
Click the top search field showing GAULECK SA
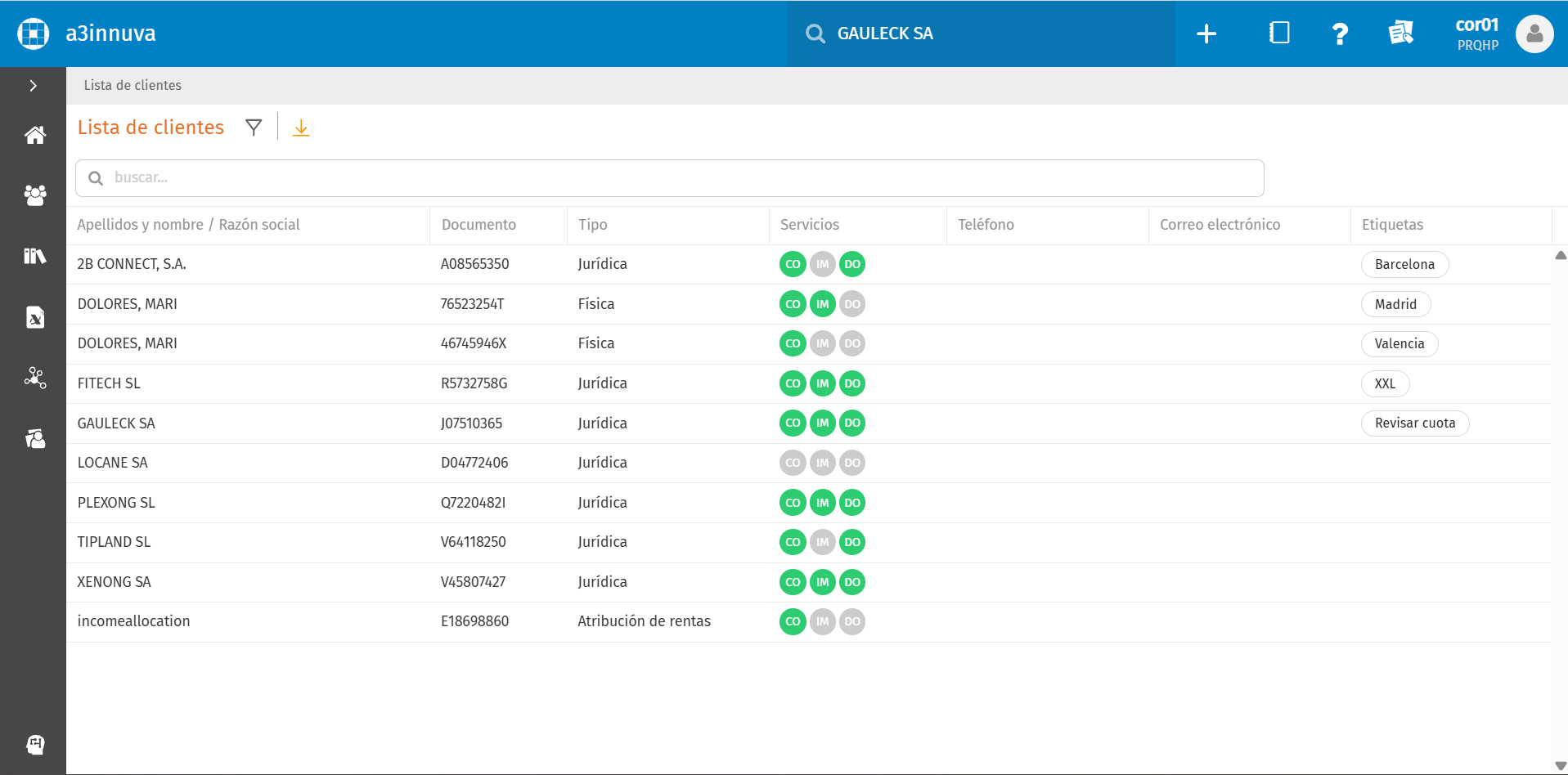click(981, 34)
